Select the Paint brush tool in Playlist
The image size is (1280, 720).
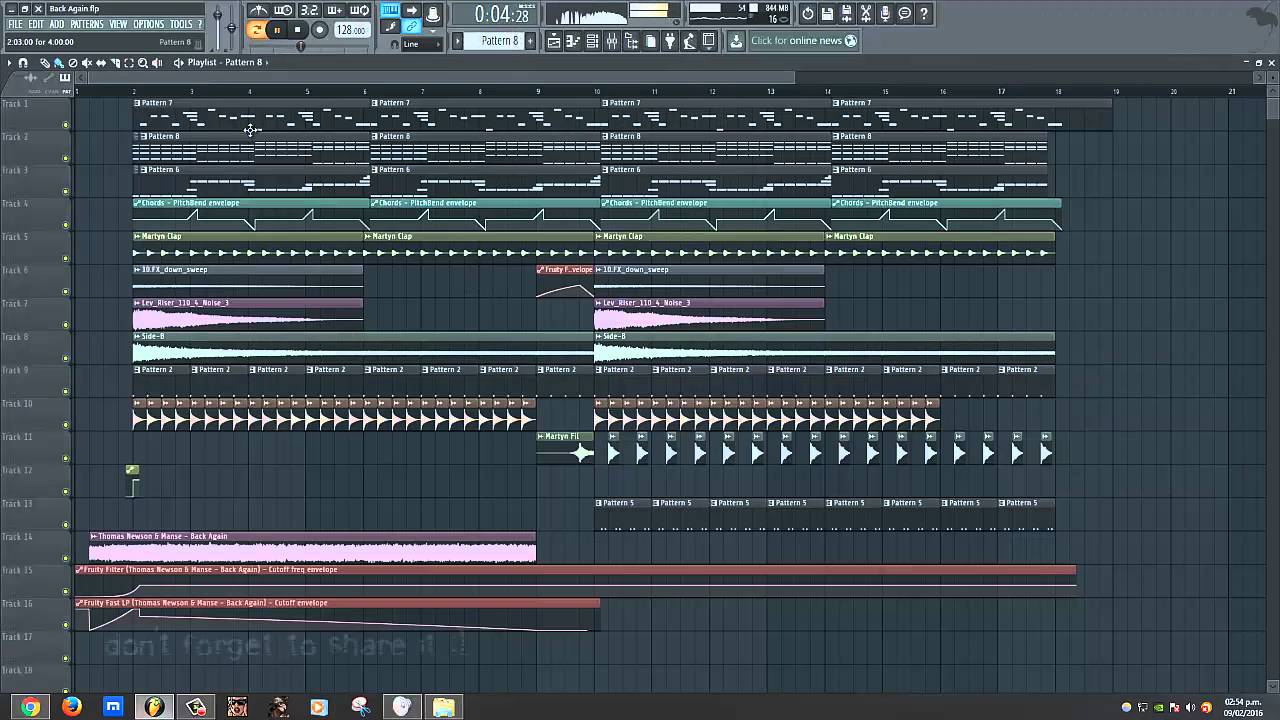[59, 63]
